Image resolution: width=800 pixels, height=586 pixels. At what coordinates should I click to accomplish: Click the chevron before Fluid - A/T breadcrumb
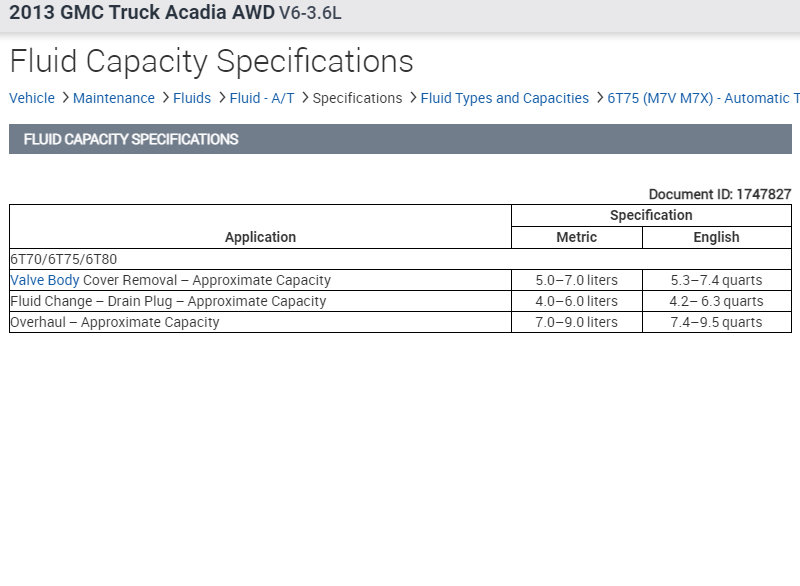coord(221,98)
